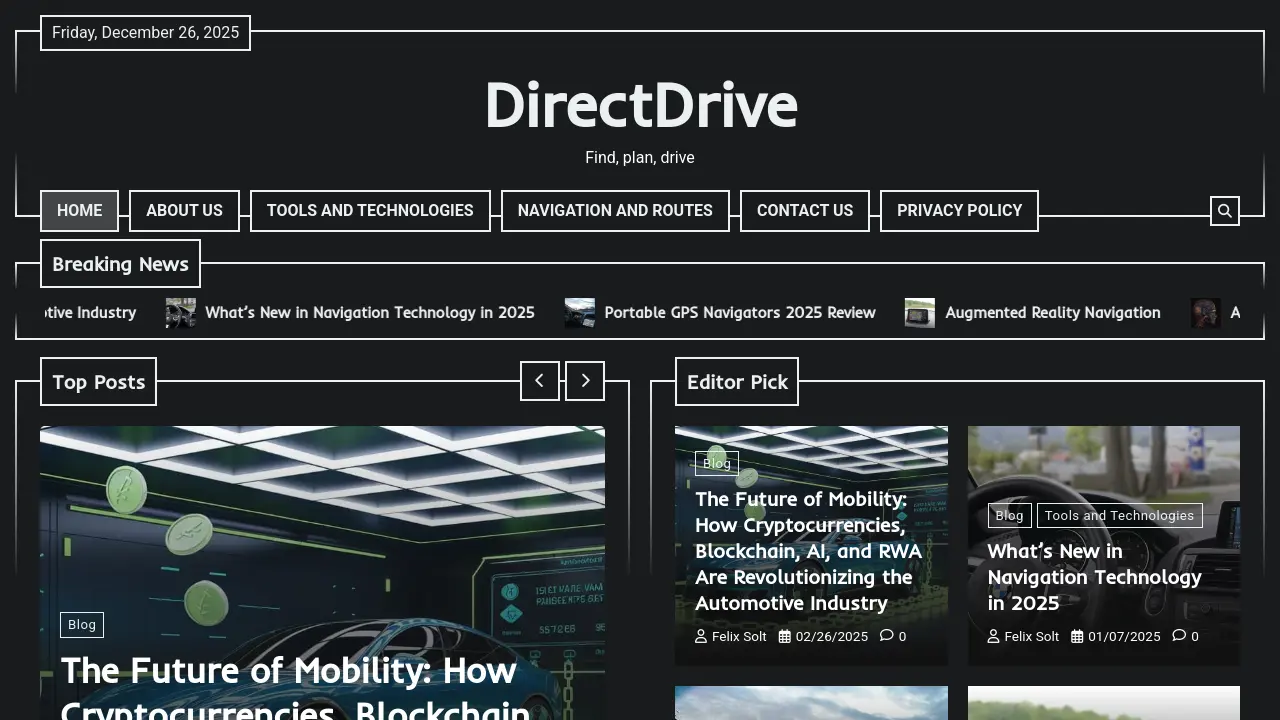Click Tools and Technologies tag on card
The width and height of the screenshot is (1280, 720).
1120,515
